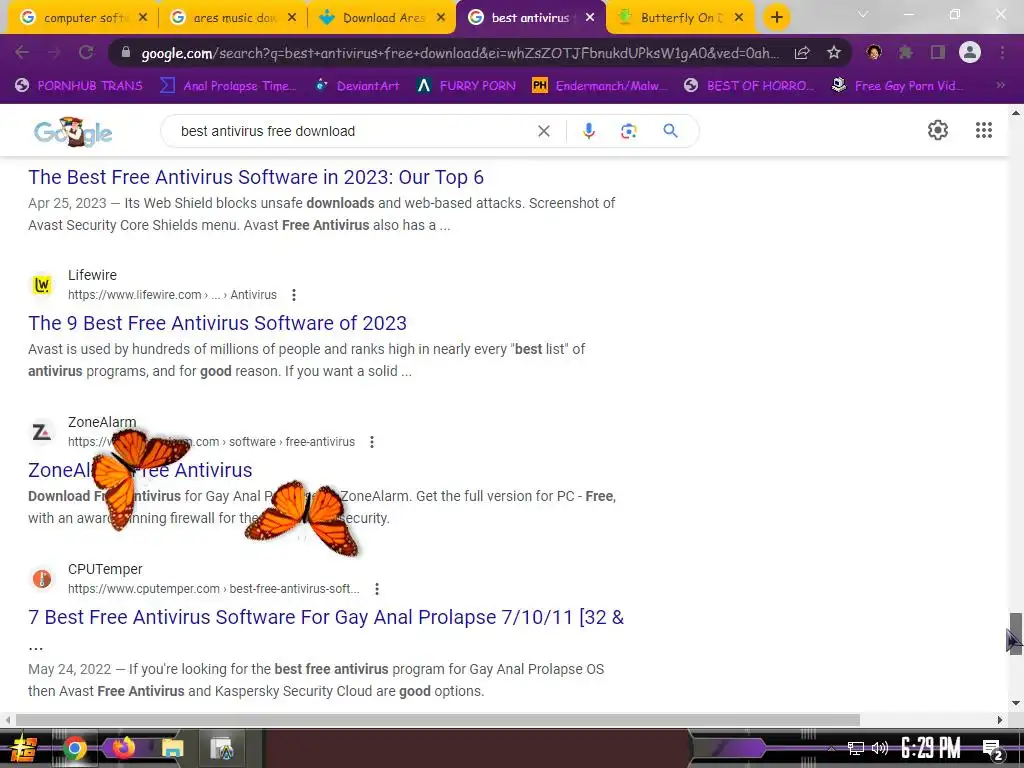Viewport: 1024px width, 768px height.
Task: Click the vertical scrollbar thumb
Action: 1016,632
